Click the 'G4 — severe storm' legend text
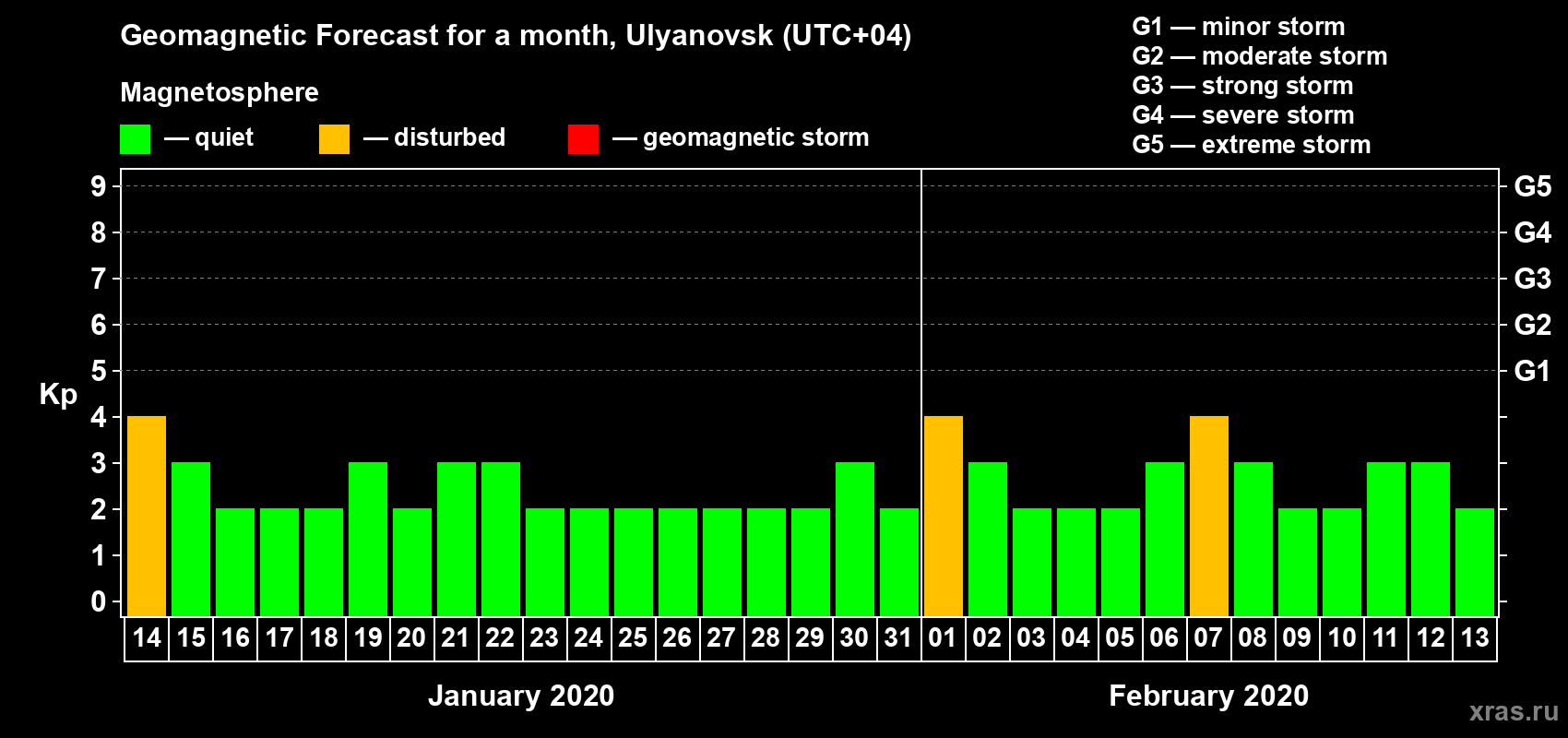The height and width of the screenshot is (738, 1568). point(1243,115)
